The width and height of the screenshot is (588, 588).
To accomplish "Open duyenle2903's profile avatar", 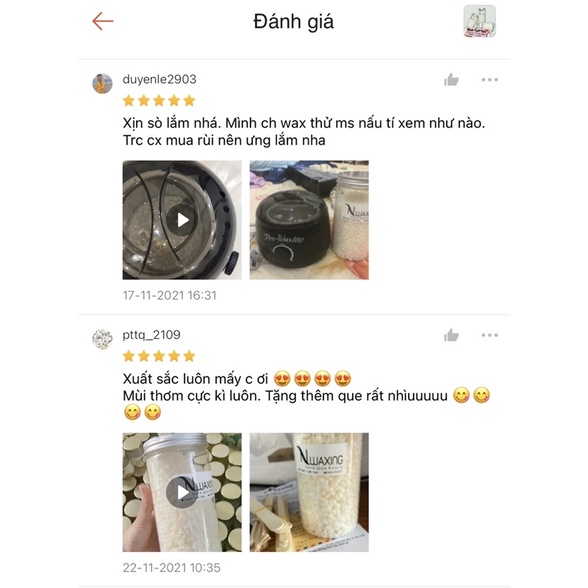I will tap(102, 83).
